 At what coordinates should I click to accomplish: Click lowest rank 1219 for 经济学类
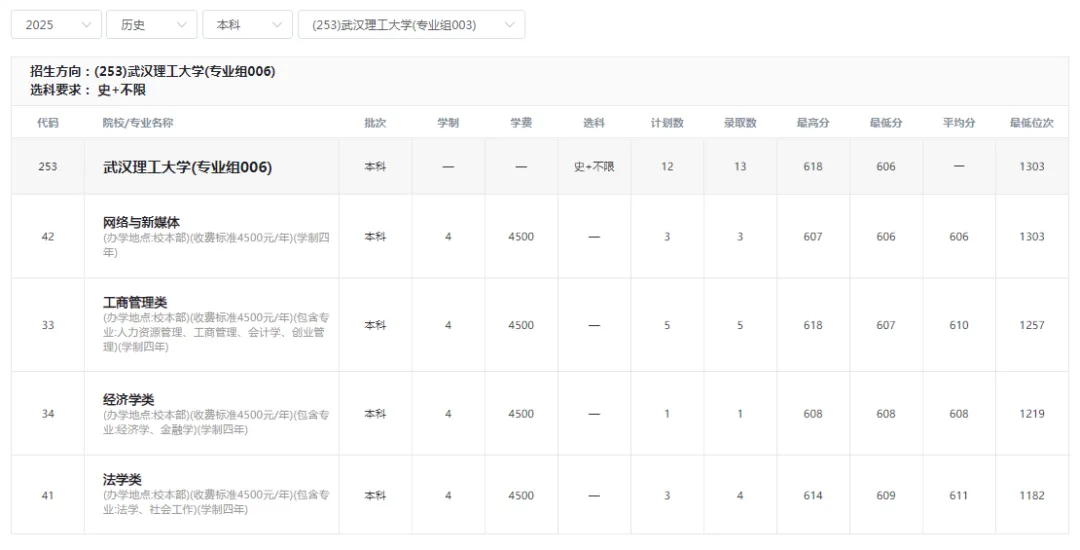pyautogui.click(x=1032, y=414)
